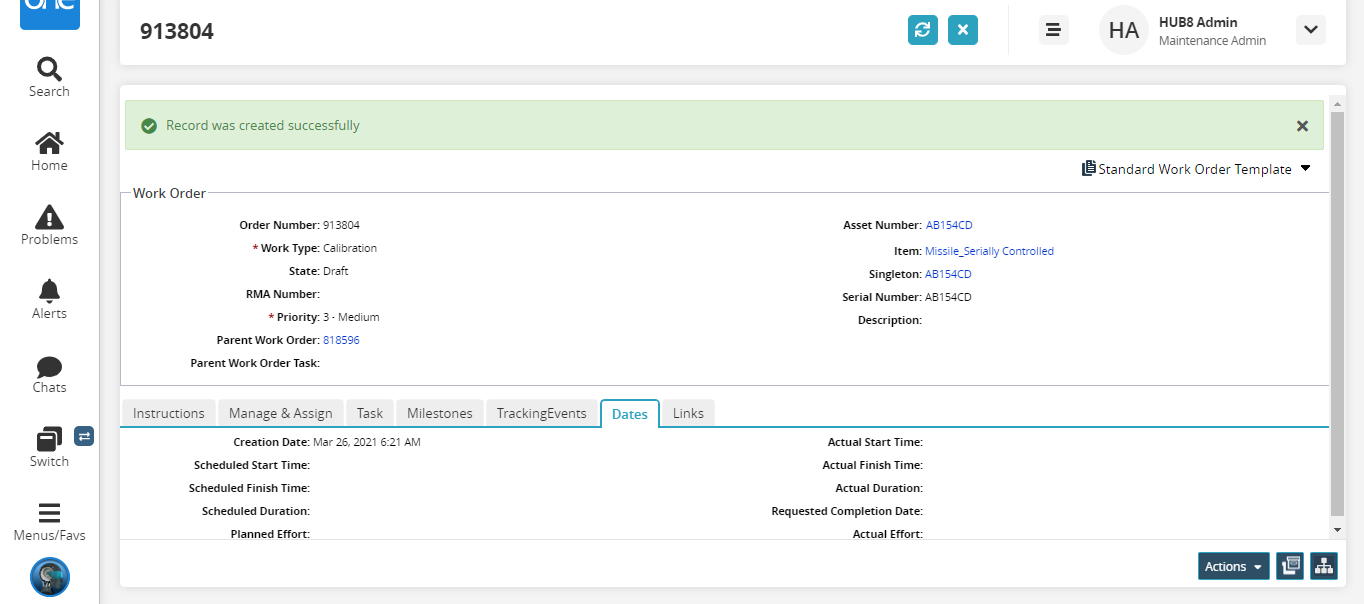Screen dimensions: 1364x604
Task: Open Standard Work Order Template dropdown
Action: click(x=1196, y=169)
